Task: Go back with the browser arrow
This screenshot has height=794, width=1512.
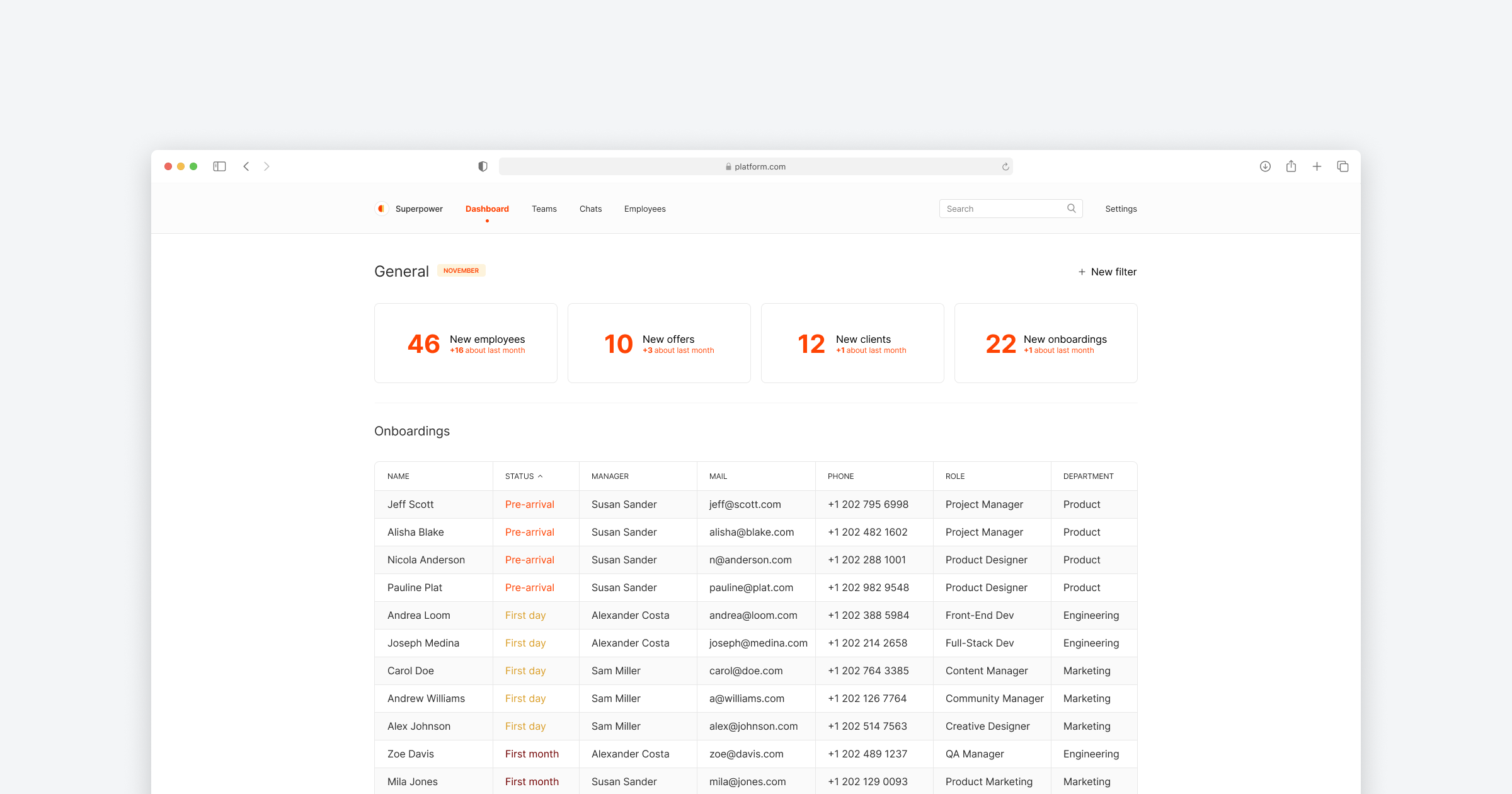Action: click(x=246, y=166)
